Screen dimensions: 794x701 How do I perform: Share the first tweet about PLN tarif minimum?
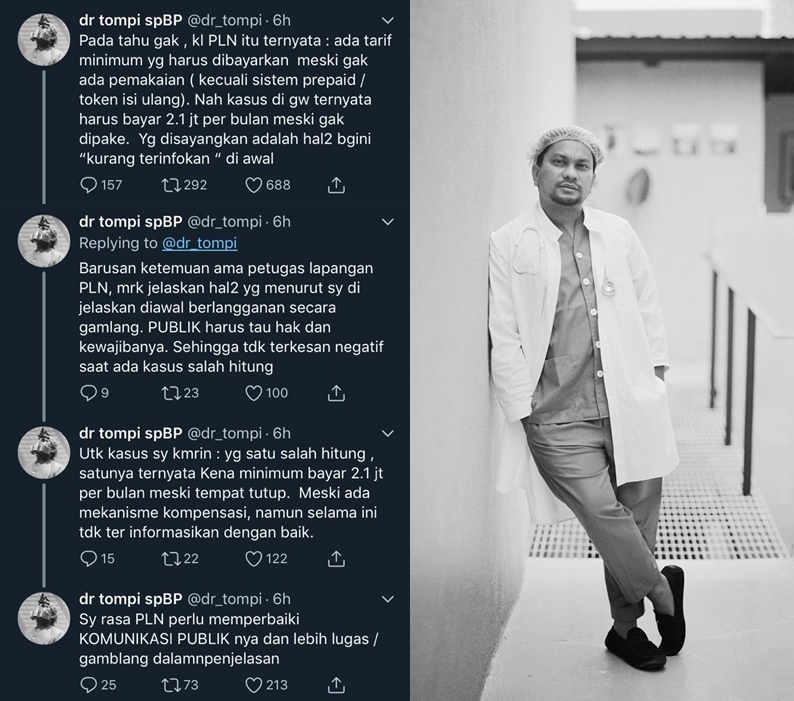coord(336,185)
